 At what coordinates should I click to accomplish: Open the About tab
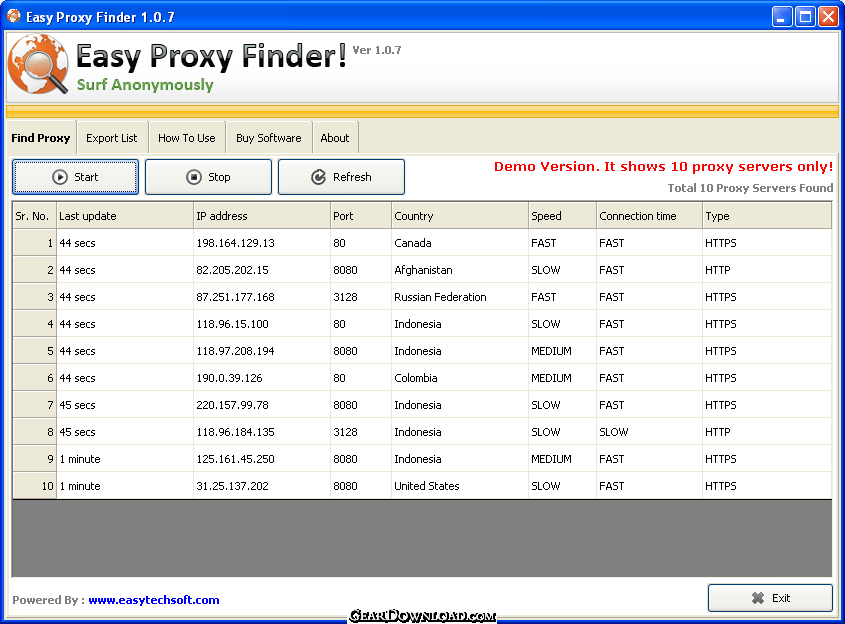pos(335,138)
